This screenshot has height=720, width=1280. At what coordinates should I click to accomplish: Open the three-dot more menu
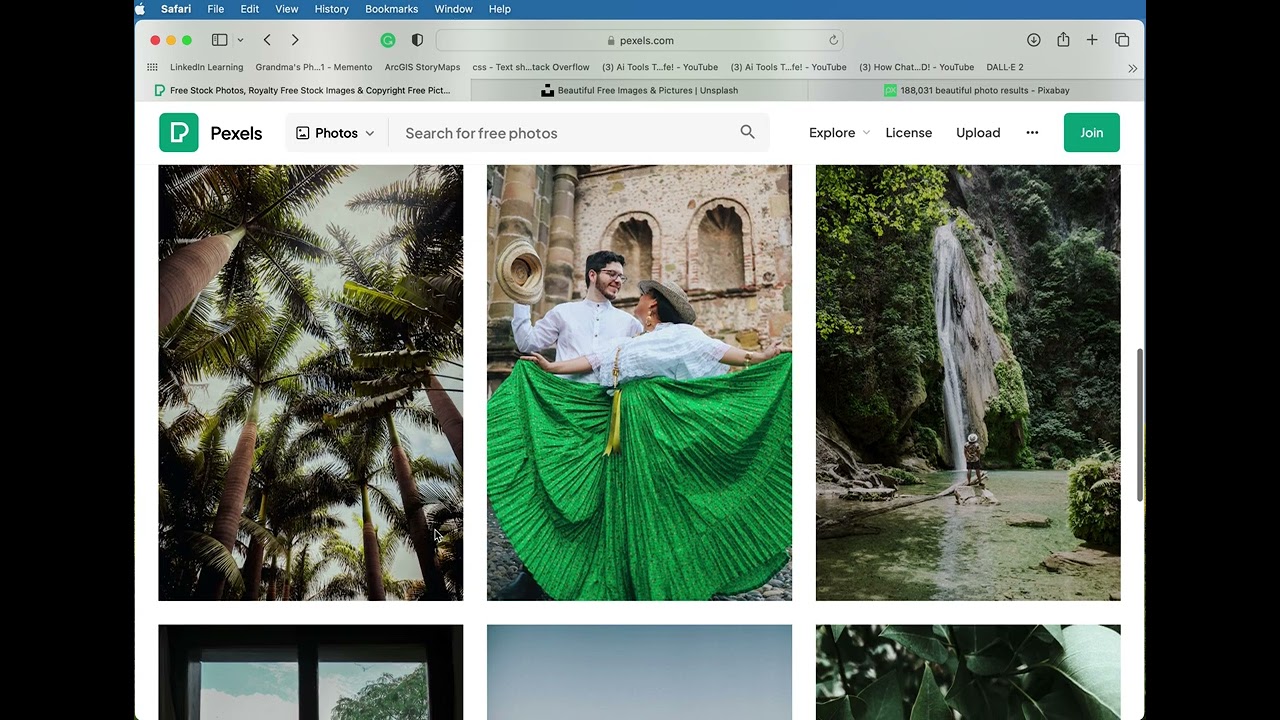tap(1032, 132)
